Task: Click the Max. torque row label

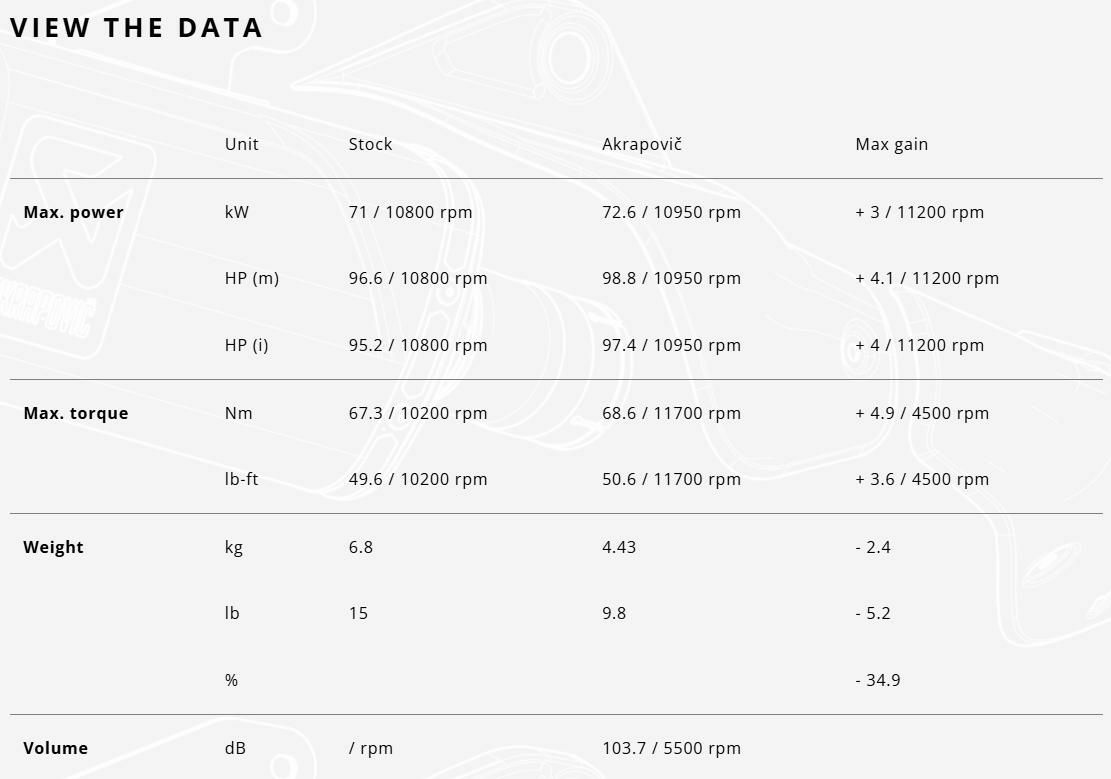Action: click(75, 413)
